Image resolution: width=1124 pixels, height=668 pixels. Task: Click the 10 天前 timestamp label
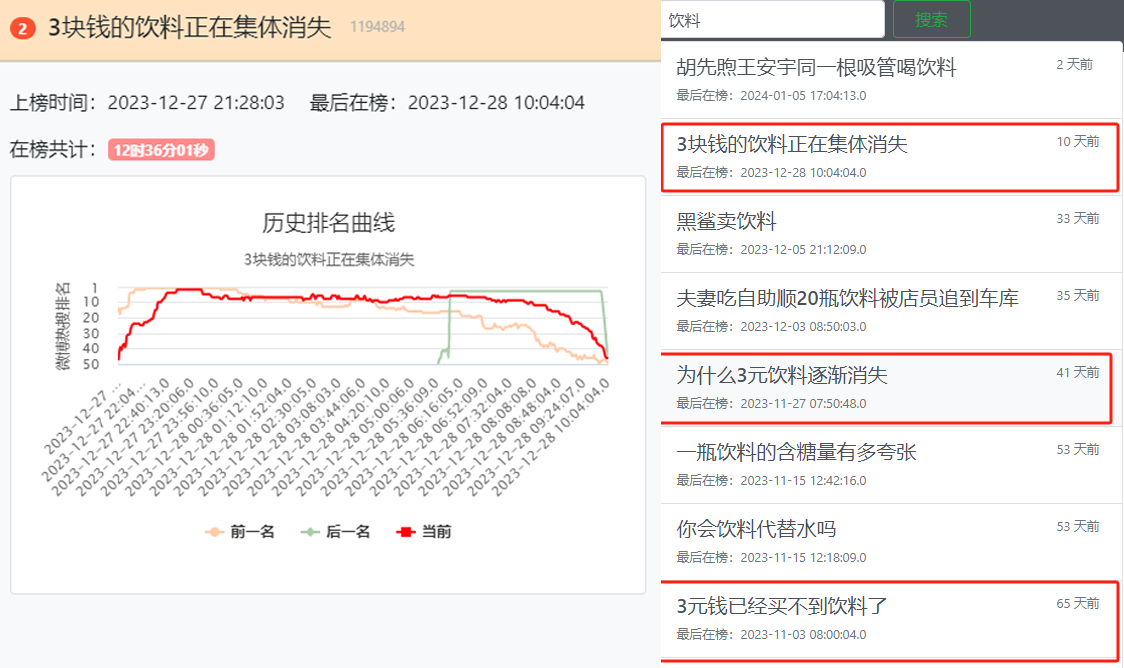click(1077, 142)
